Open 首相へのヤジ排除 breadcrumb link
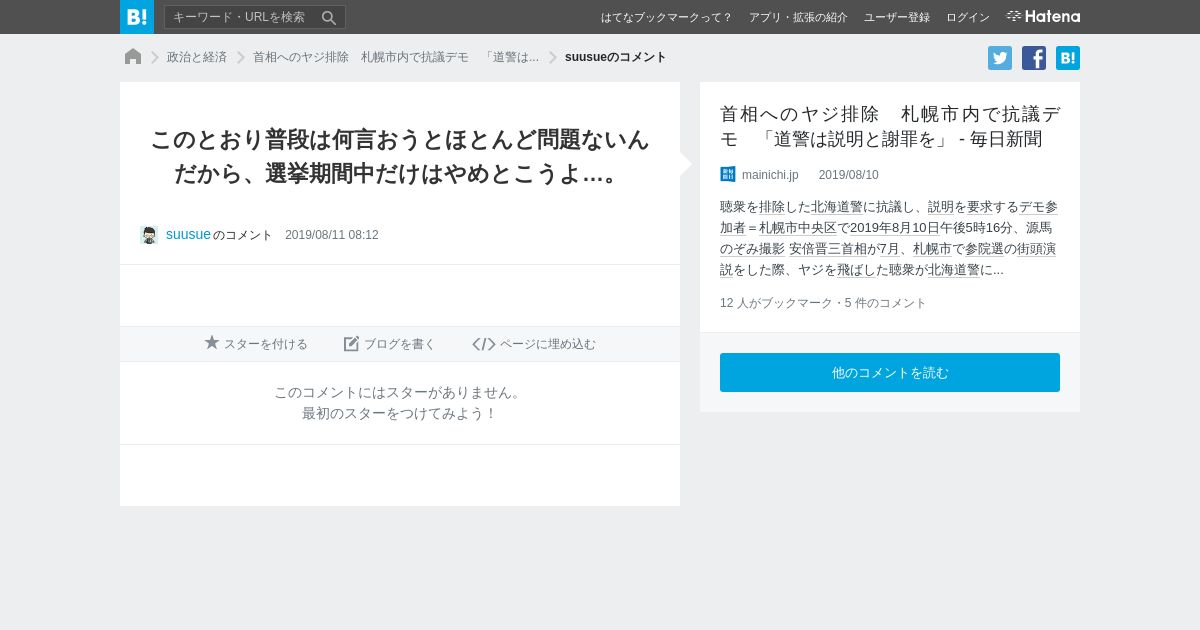This screenshot has height=630, width=1200. point(396,57)
